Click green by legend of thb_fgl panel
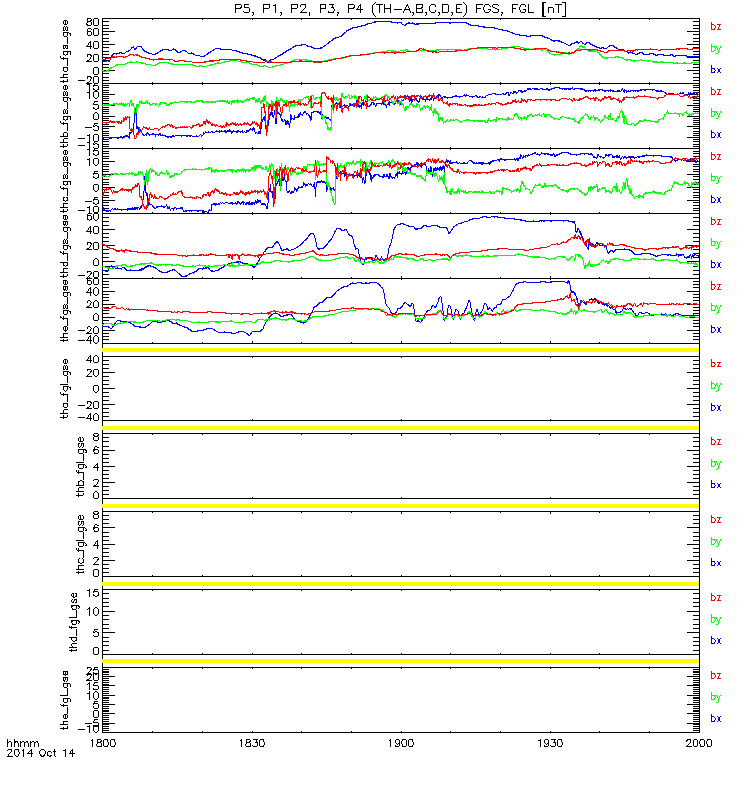The height and width of the screenshot is (800, 750). tap(716, 464)
